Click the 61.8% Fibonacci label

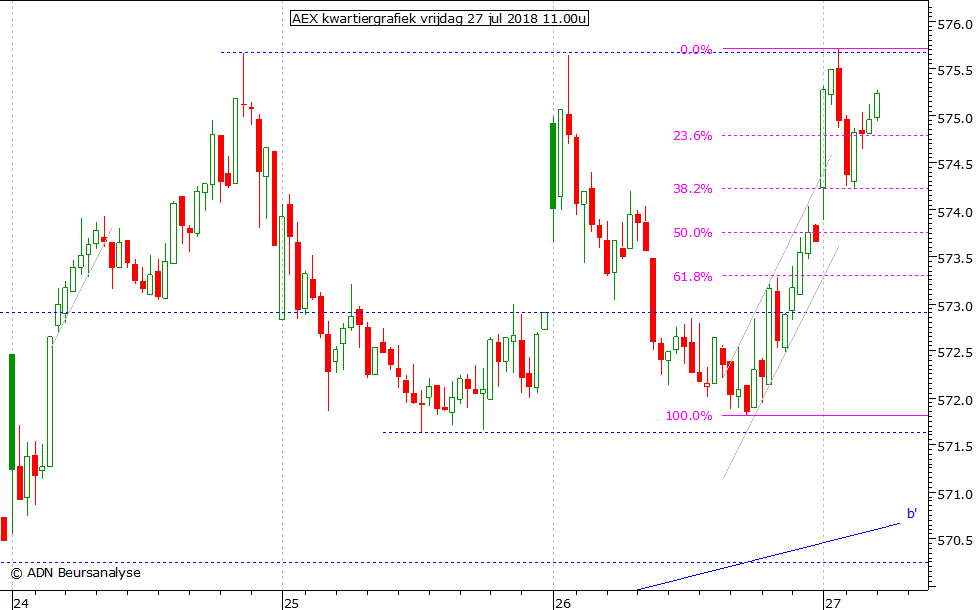pyautogui.click(x=692, y=277)
